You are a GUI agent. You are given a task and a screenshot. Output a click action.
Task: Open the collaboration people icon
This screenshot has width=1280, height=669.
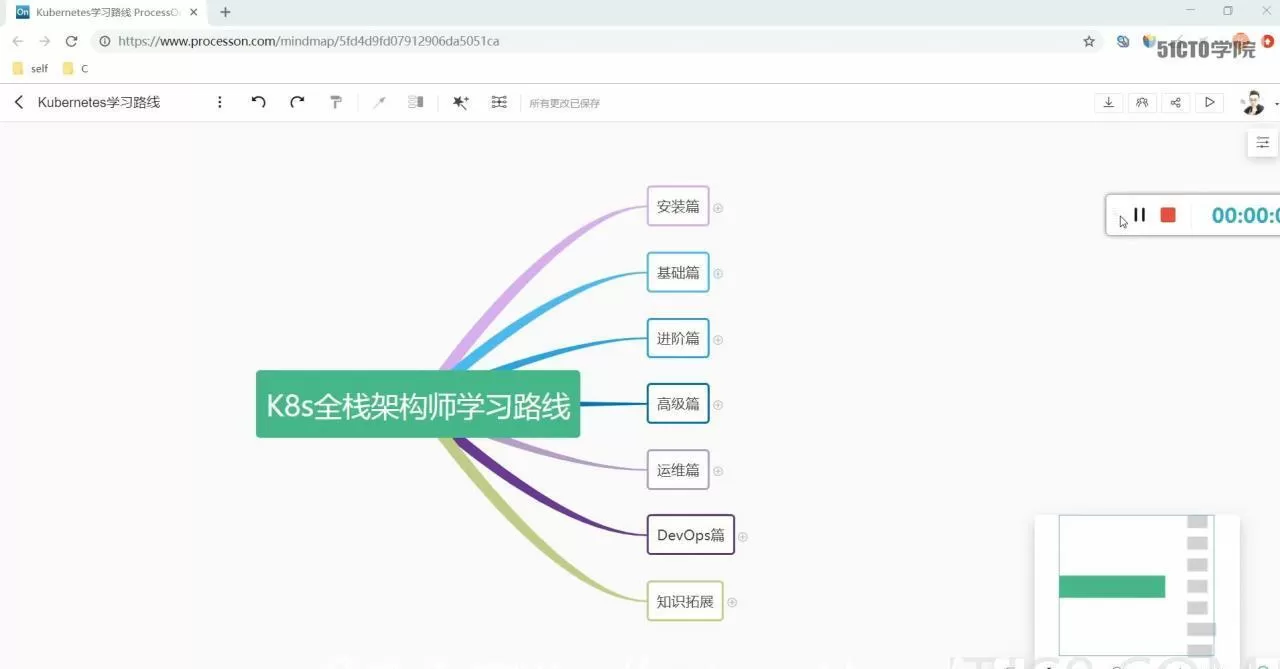point(1142,102)
